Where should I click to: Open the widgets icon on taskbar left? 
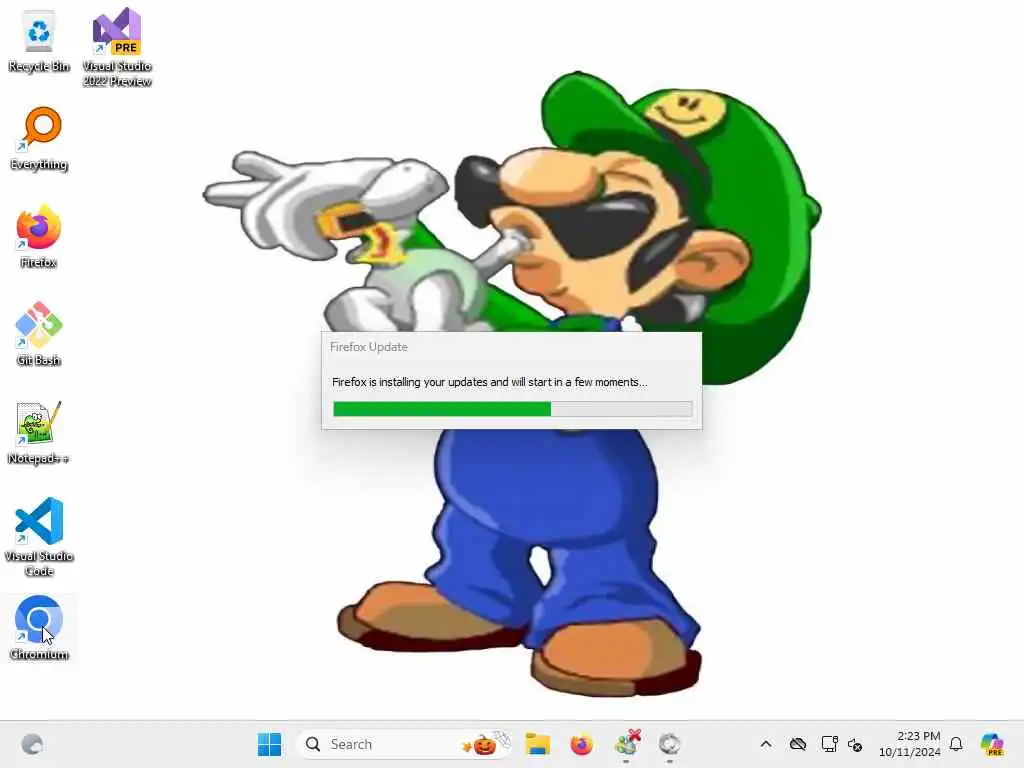pos(32,744)
